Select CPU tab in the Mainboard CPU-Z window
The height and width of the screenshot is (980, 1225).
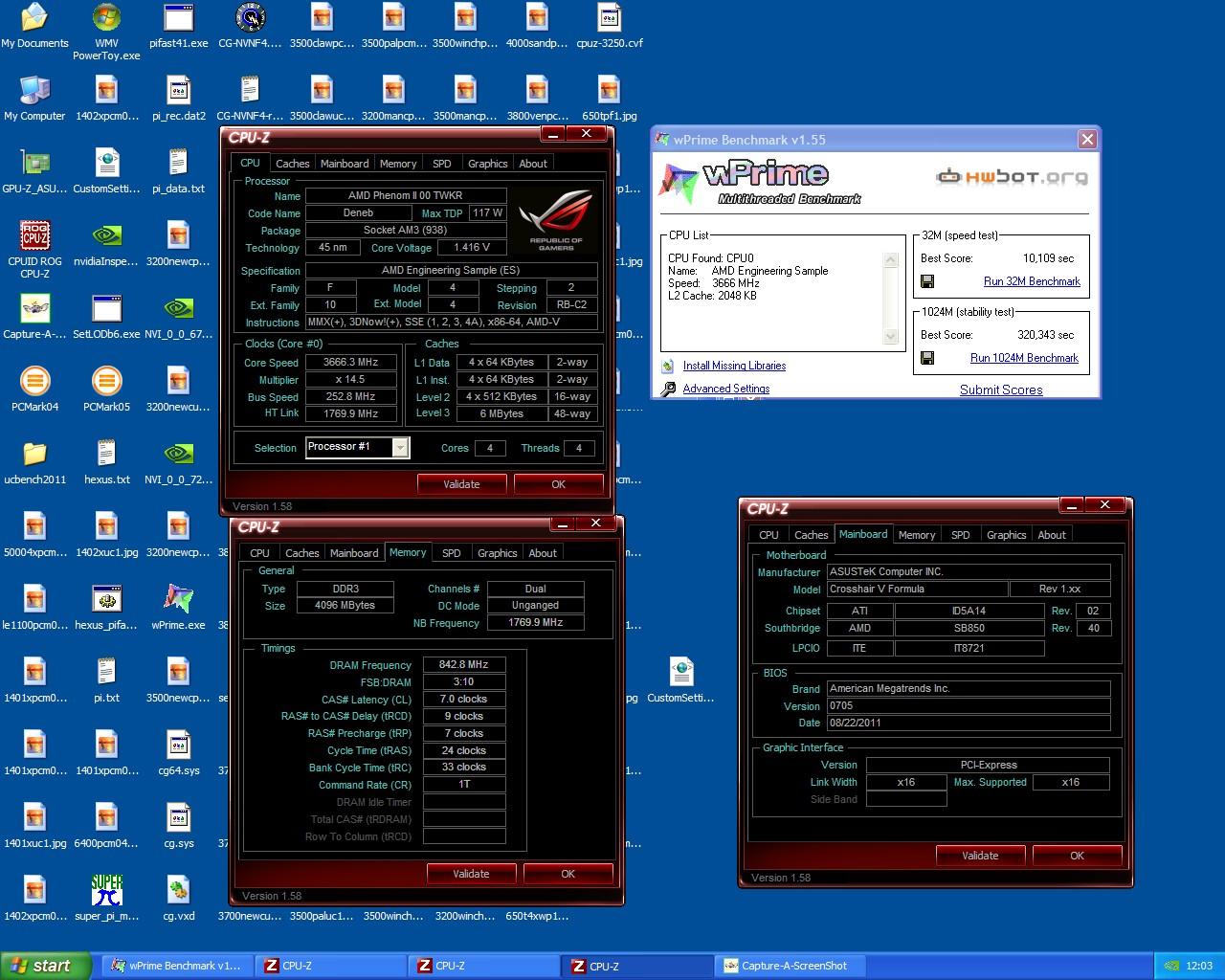click(x=768, y=535)
